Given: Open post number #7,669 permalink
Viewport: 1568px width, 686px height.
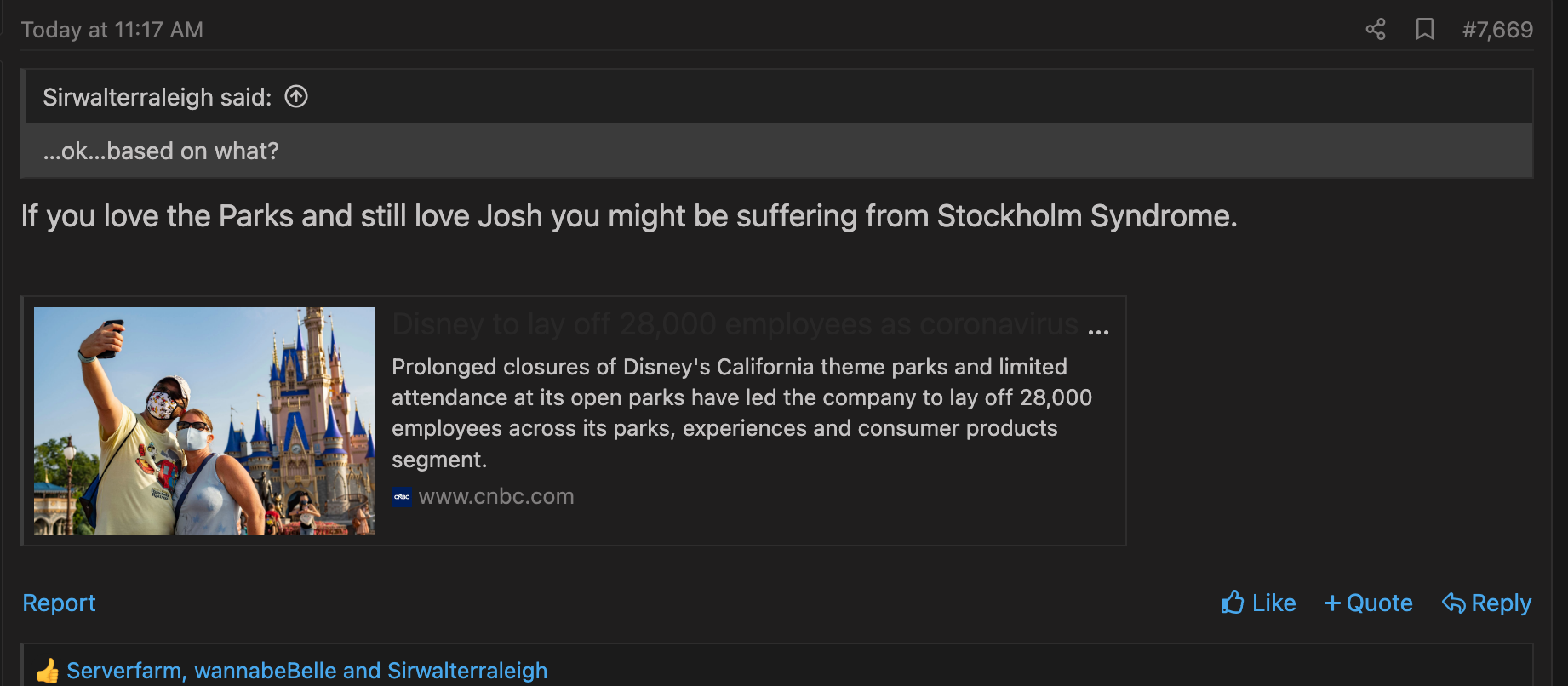Looking at the screenshot, I should click(1497, 30).
